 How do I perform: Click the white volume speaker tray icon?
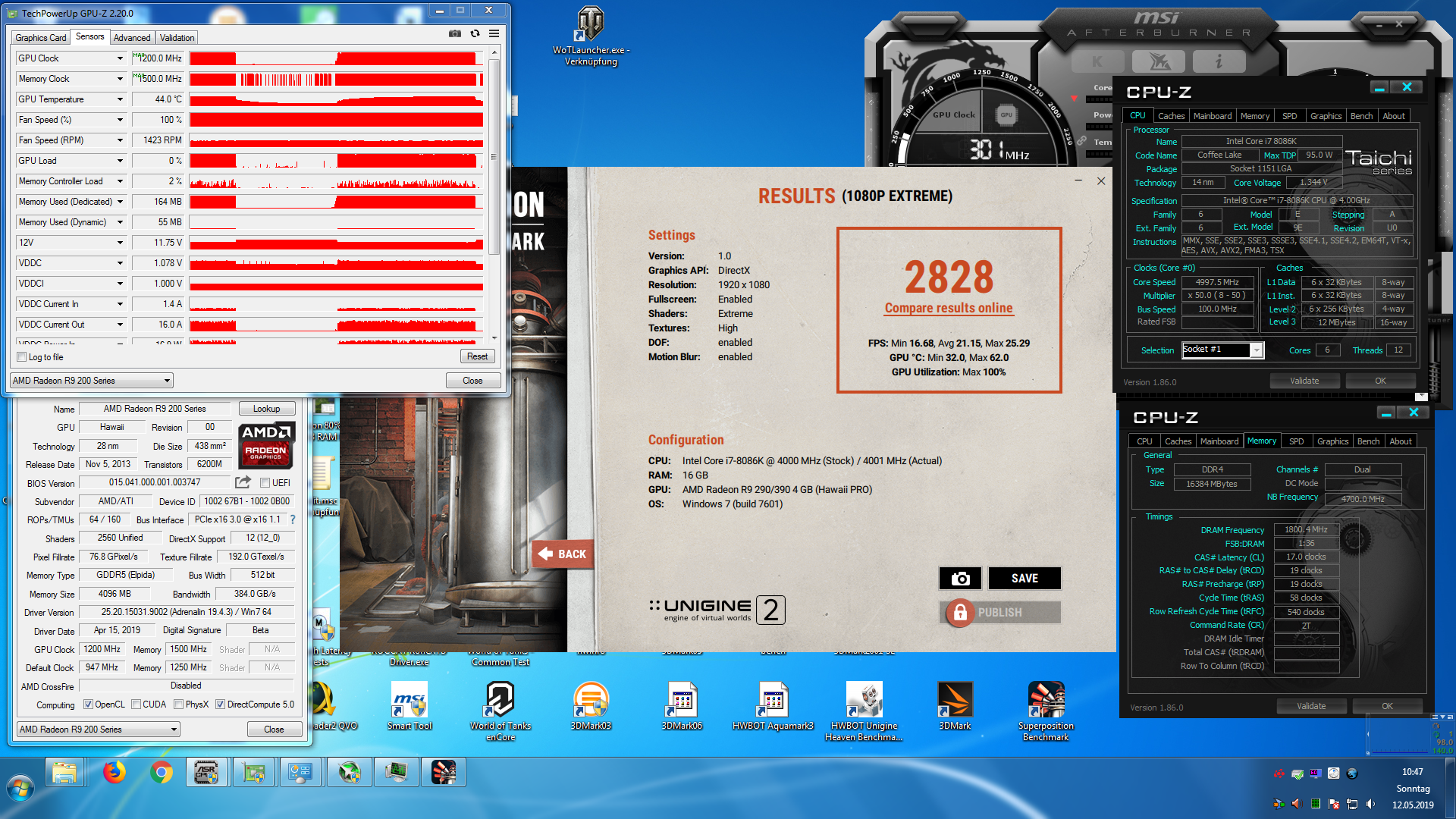point(1370,804)
